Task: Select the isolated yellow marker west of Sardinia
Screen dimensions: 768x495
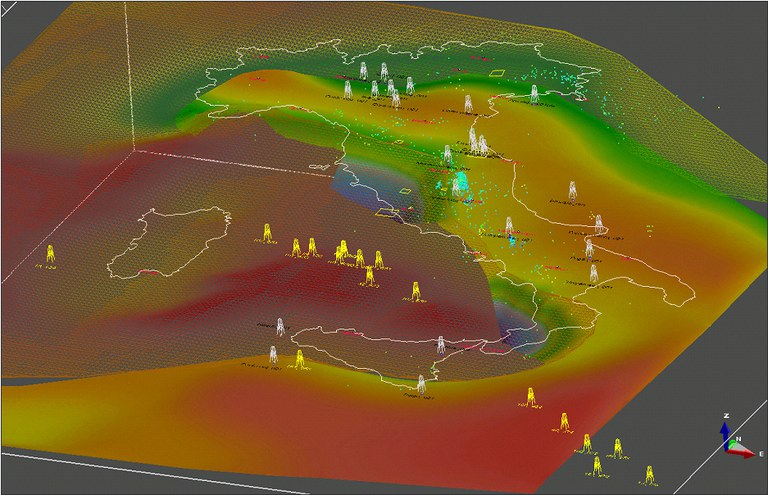Action: click(x=49, y=255)
